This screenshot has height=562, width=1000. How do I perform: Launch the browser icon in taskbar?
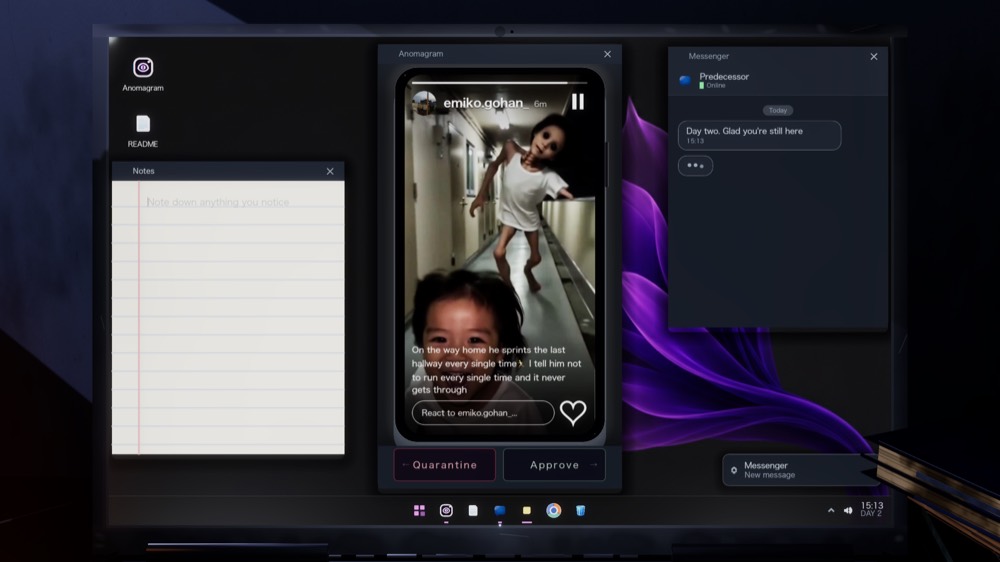tap(554, 510)
